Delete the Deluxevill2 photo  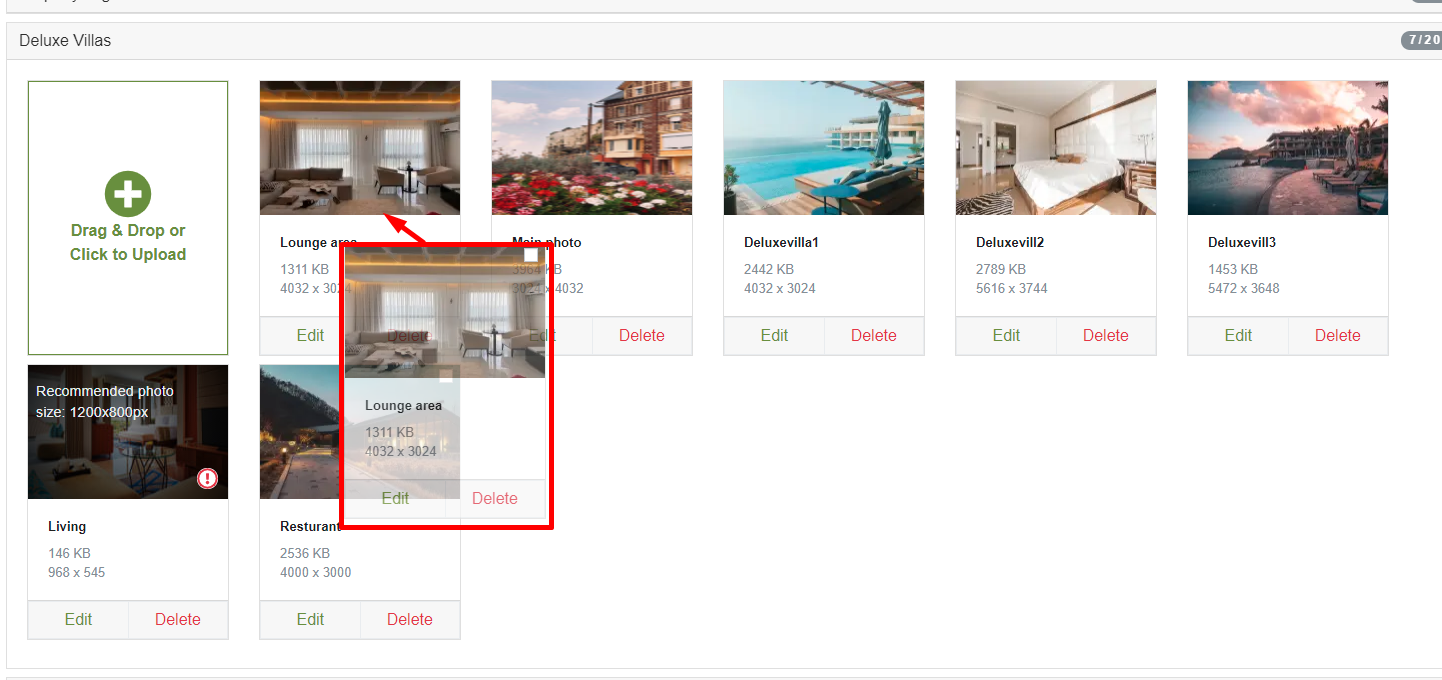point(1106,336)
